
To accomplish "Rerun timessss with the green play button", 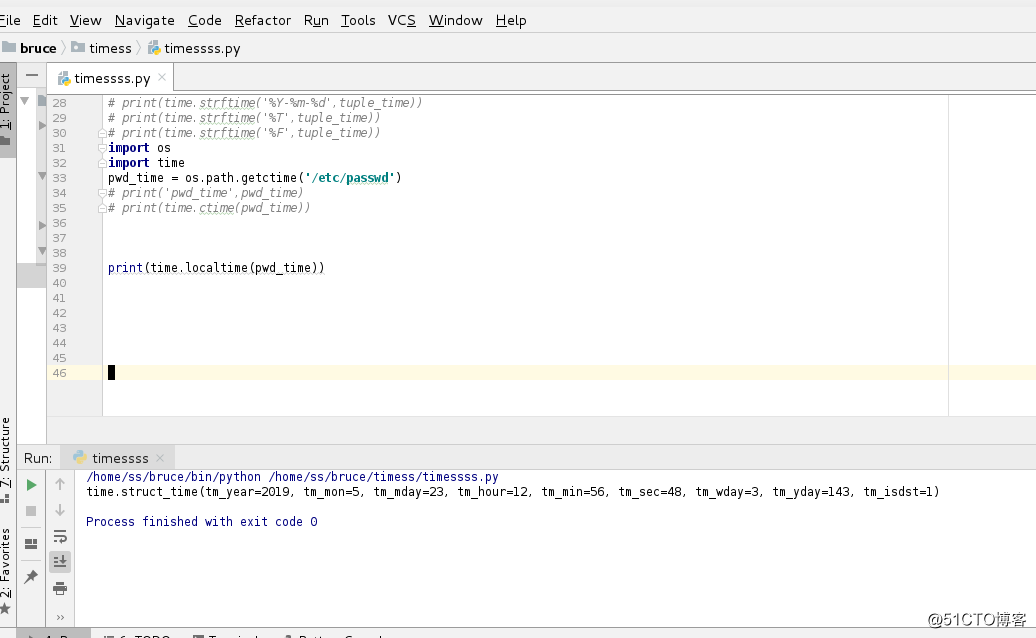I will point(31,485).
